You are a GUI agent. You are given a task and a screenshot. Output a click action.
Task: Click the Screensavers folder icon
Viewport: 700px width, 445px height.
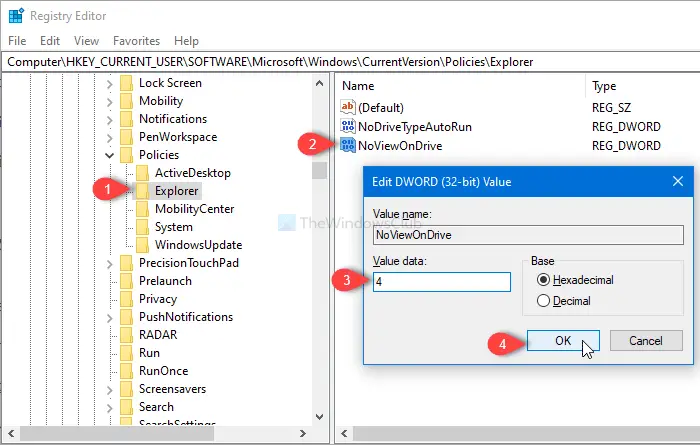point(127,389)
